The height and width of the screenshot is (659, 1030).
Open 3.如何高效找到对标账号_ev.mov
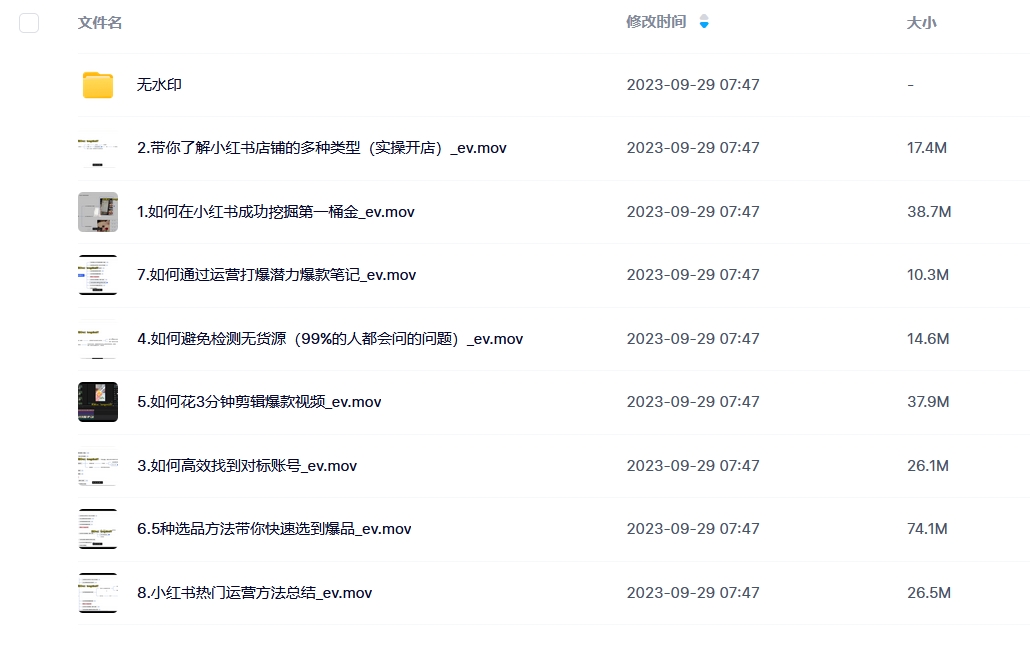tap(247, 466)
